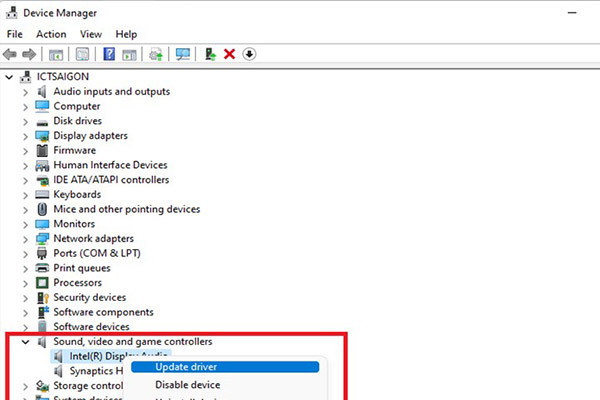This screenshot has width=600, height=400.
Task: Expand the Software components category
Action: tap(25, 313)
